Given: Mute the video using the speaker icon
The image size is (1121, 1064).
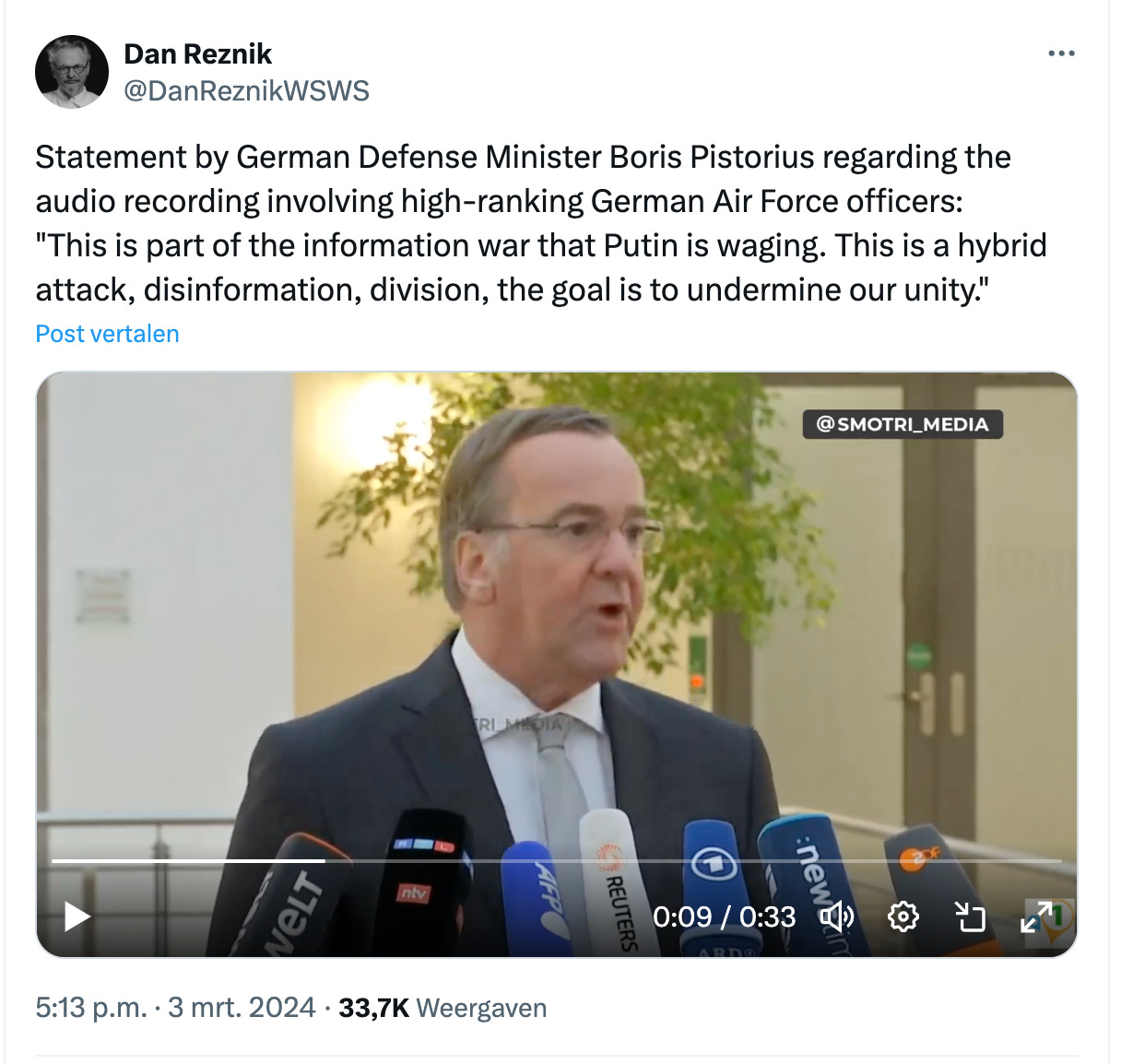Looking at the screenshot, I should point(837,916).
